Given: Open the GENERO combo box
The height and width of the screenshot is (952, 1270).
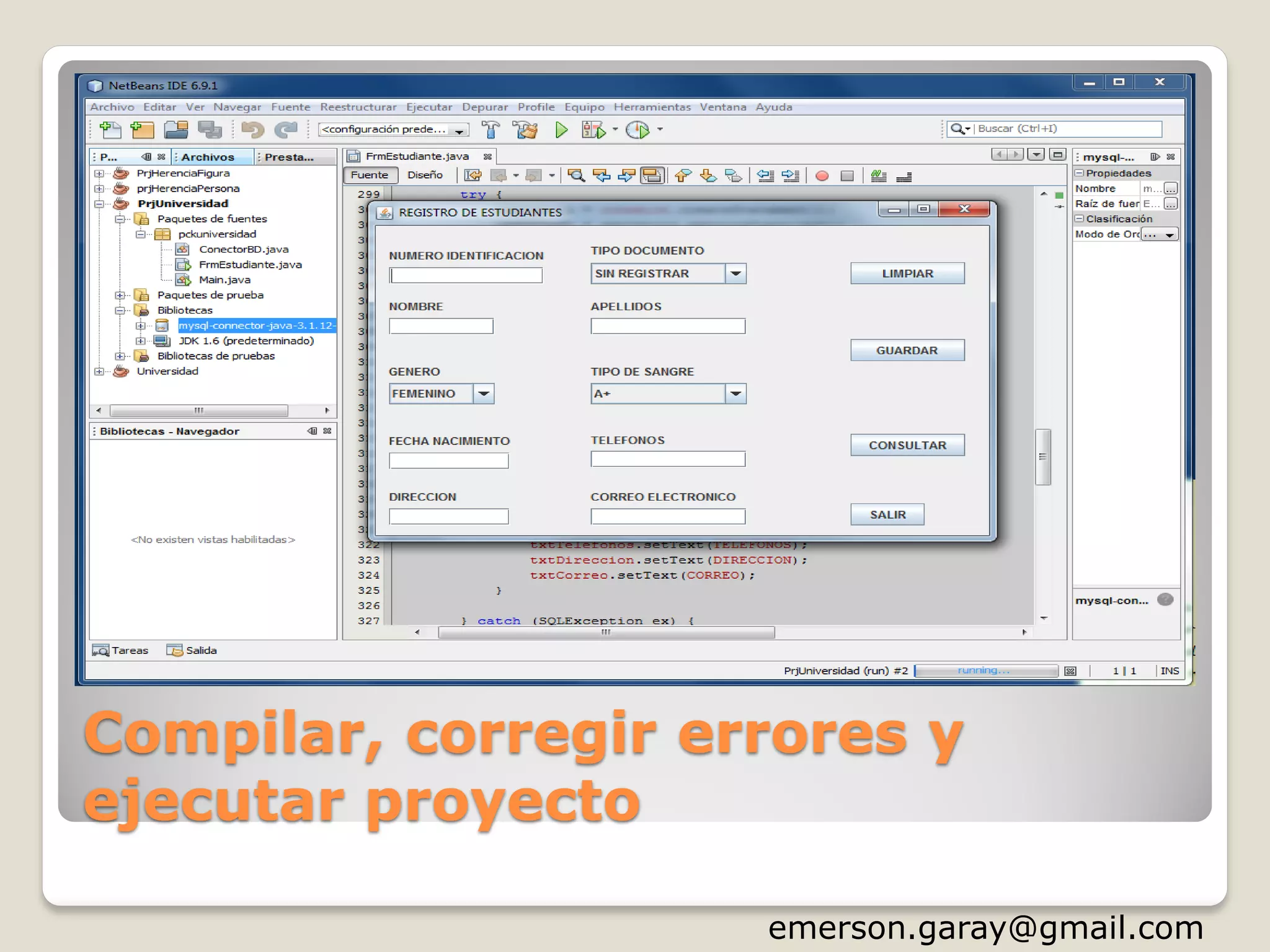Looking at the screenshot, I should pyautogui.click(x=484, y=394).
